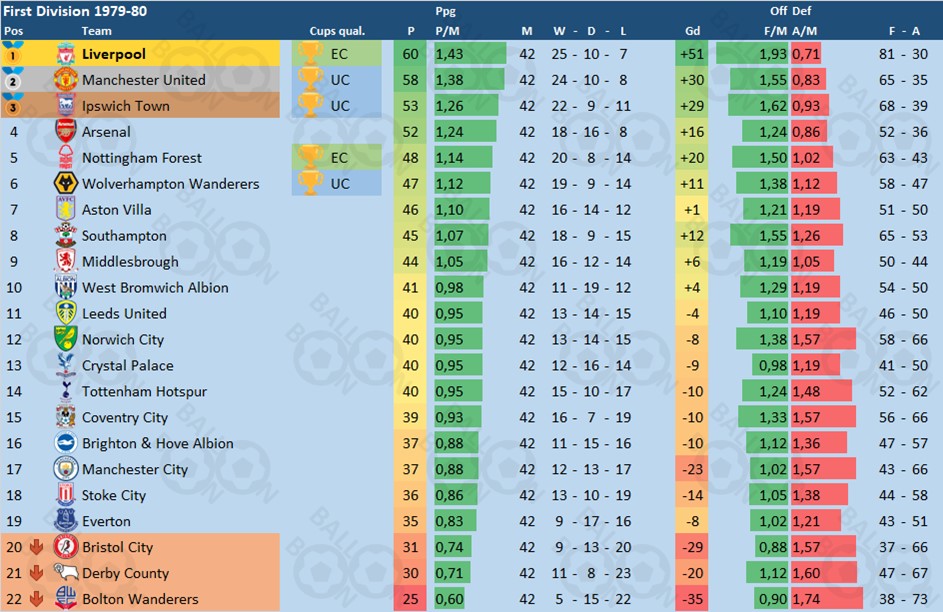Click the first-place medal badge
The height and width of the screenshot is (612, 943).
13,53
